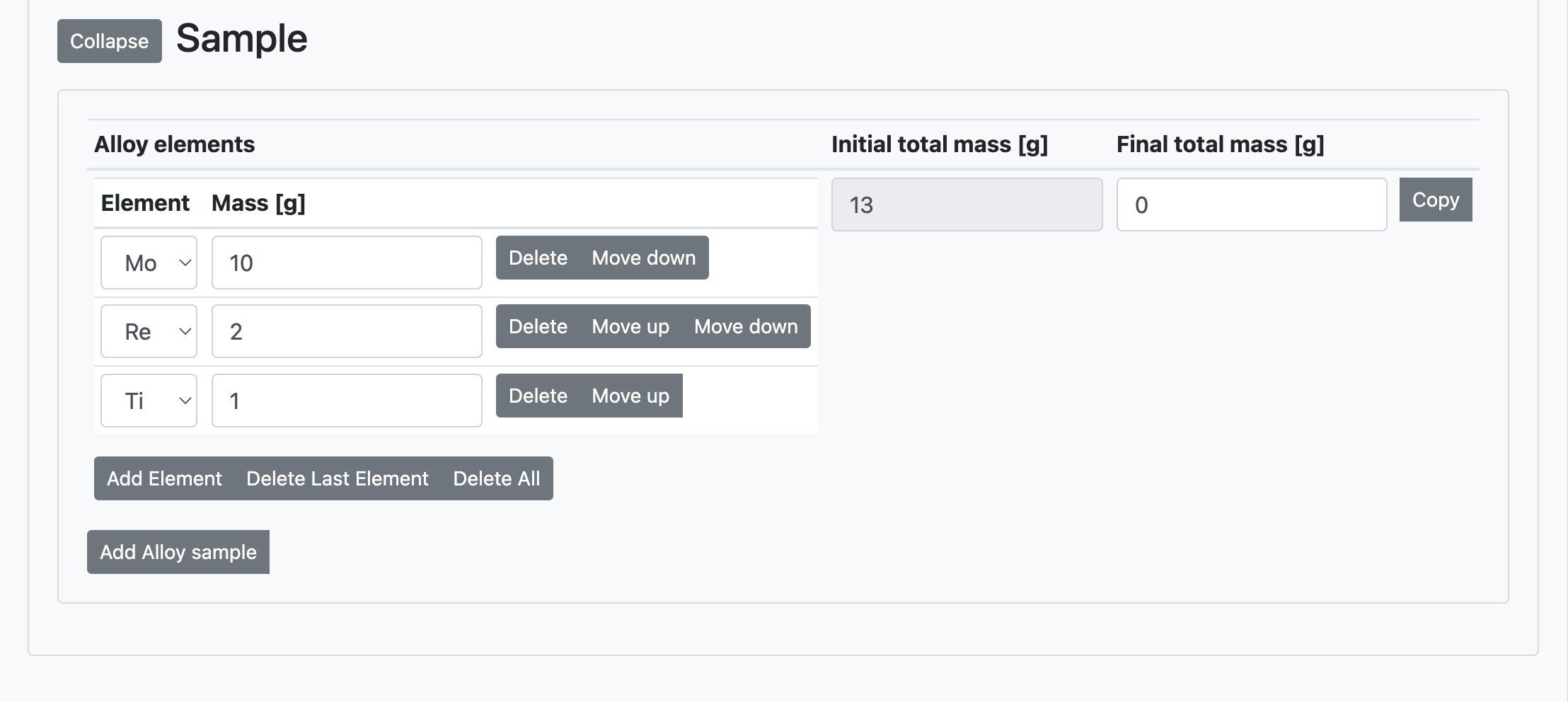The height and width of the screenshot is (702, 1568).
Task: Collapse the Sample section
Action: click(x=109, y=41)
